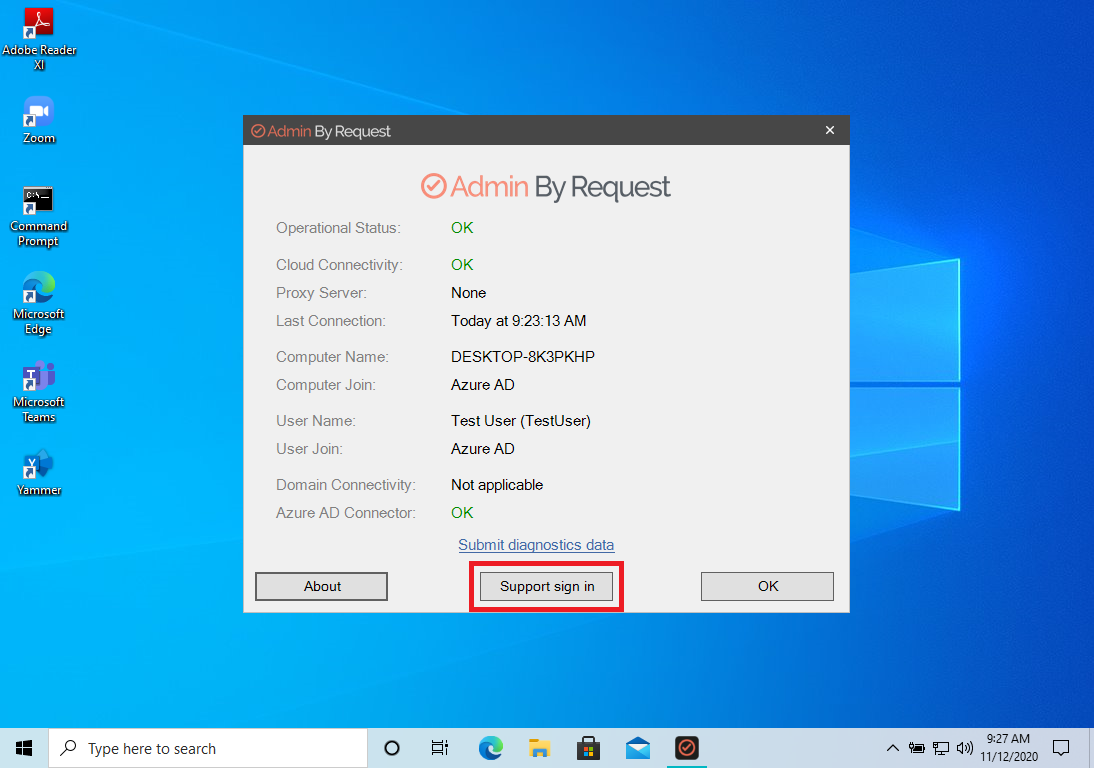Open the Adobe Reader XI desktop shortcut

39,38
